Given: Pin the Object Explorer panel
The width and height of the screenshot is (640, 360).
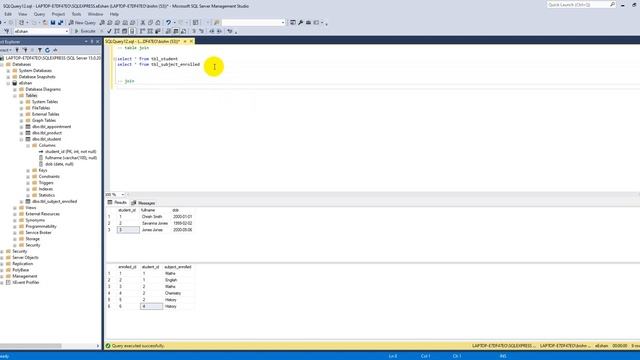Looking at the screenshot, I should [x=91, y=42].
